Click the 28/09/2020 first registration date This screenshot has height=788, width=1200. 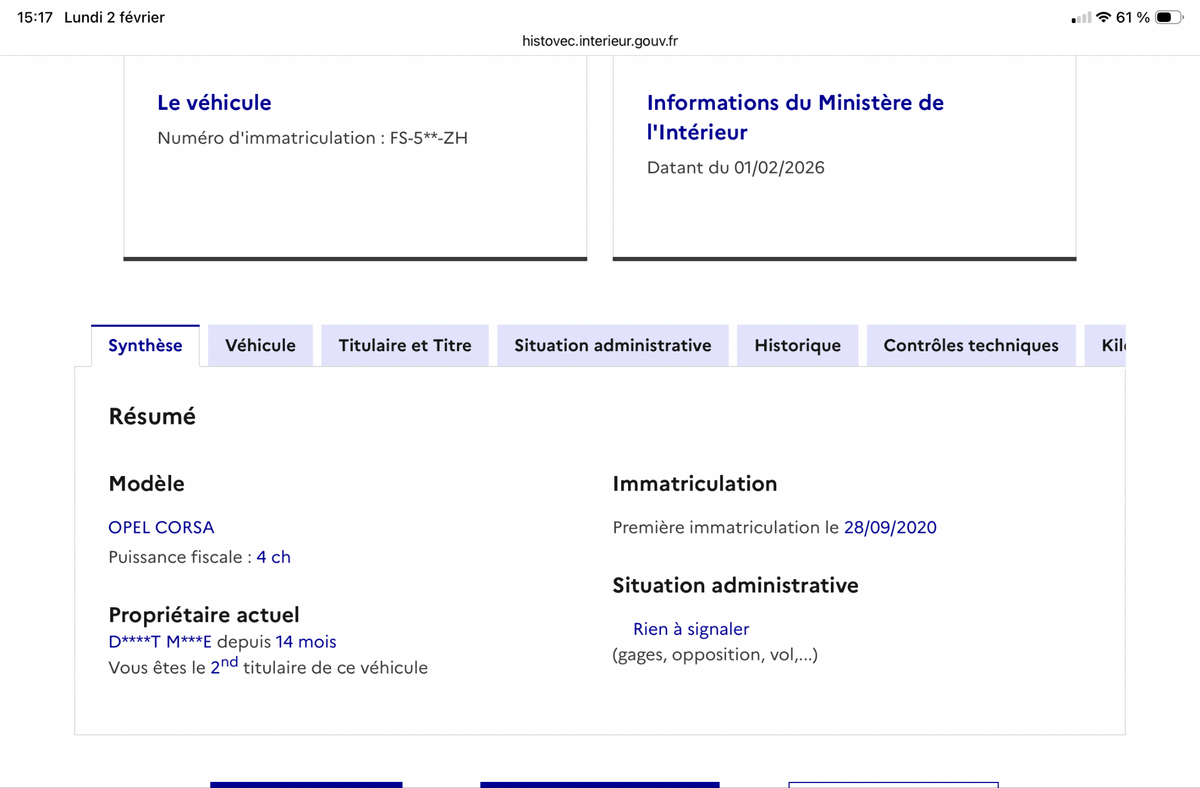(x=890, y=527)
